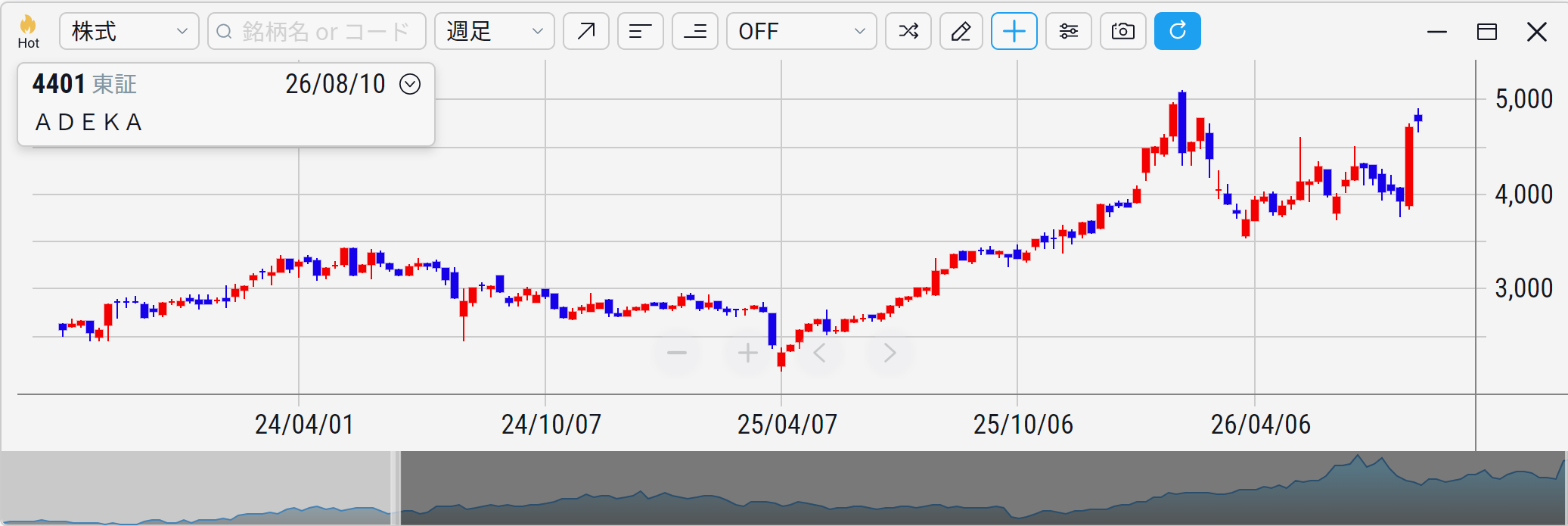This screenshot has height=526, width=1568.
Task: Focus the 銘柄名 or コード search field
Action: click(x=317, y=31)
